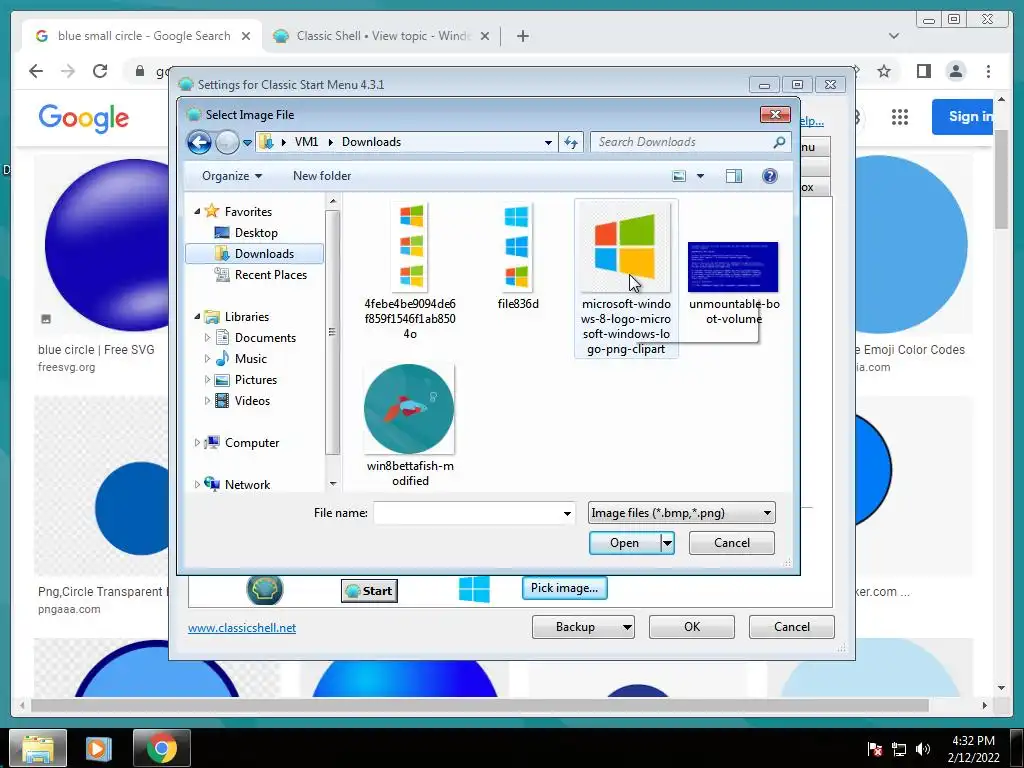The height and width of the screenshot is (768, 1024).
Task: Collapse the Favorites tree group
Action: click(x=197, y=212)
